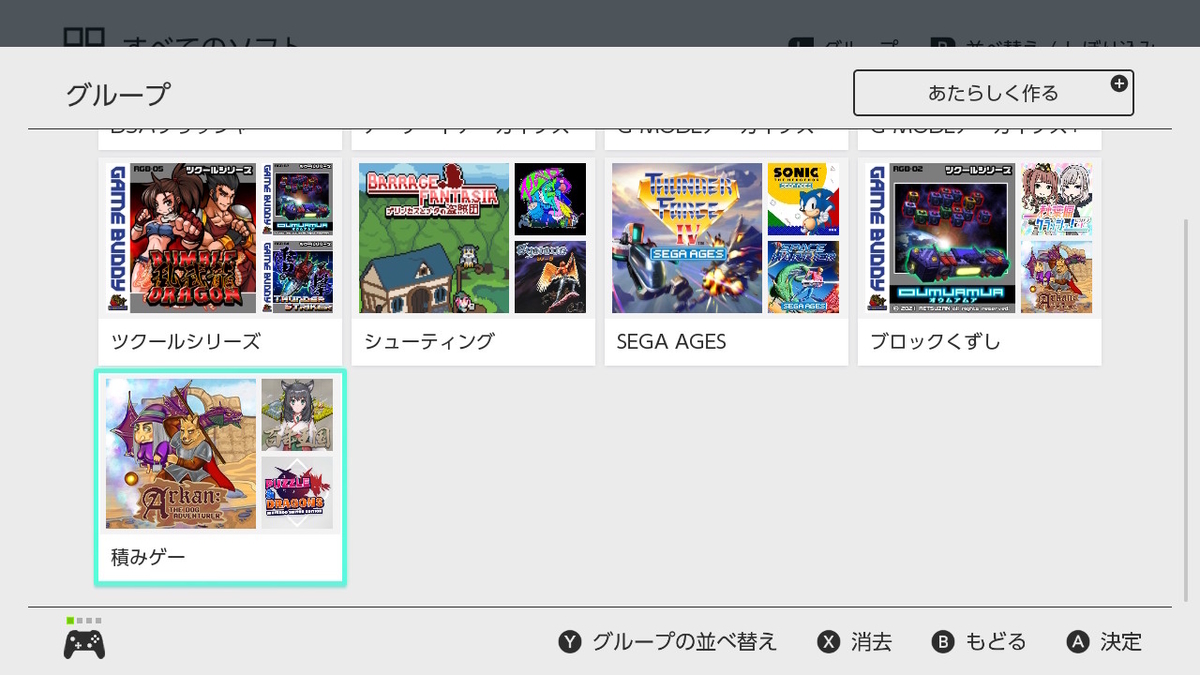Click the Y button icon for group reordering
Image resolution: width=1200 pixels, height=675 pixels.
point(570,642)
